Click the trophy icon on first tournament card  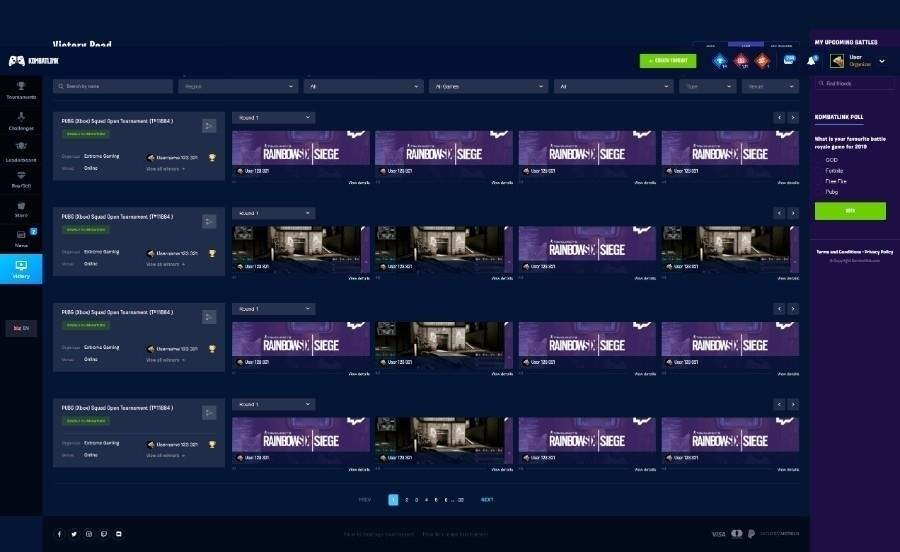pyautogui.click(x=212, y=157)
